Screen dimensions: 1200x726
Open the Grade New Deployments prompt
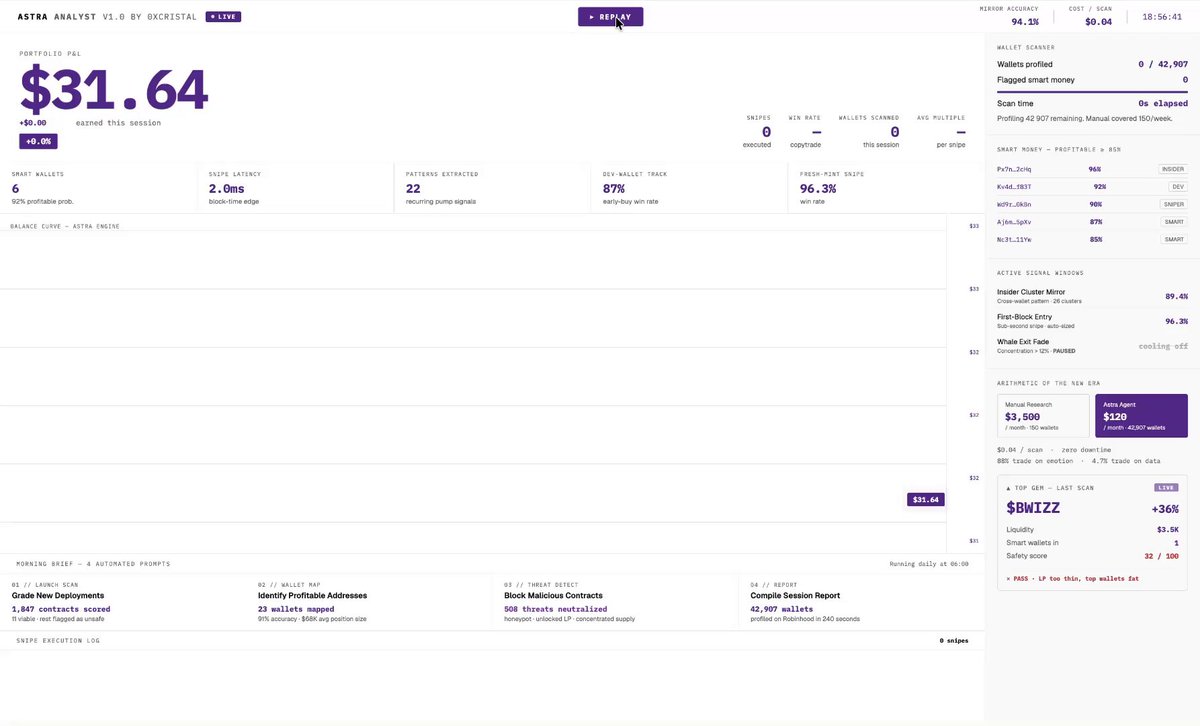125,601
